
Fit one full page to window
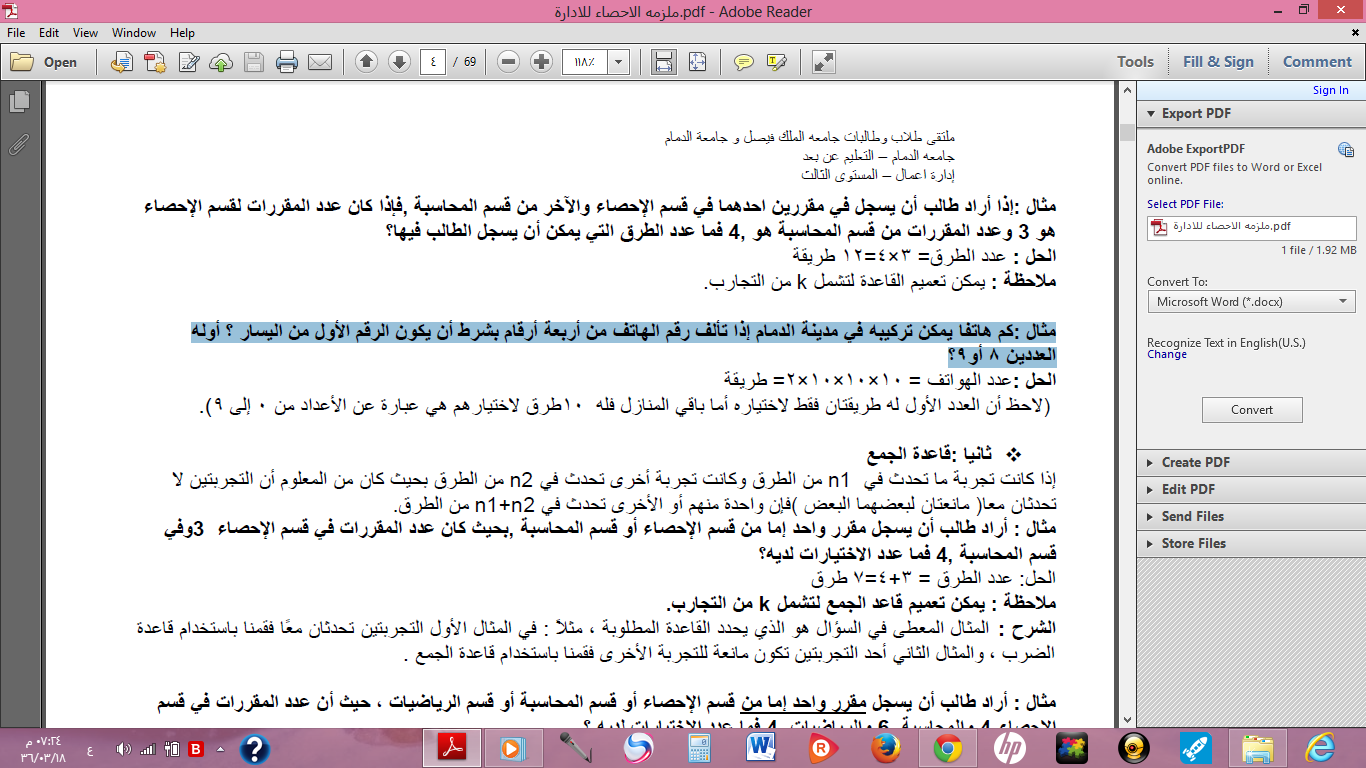[x=697, y=62]
